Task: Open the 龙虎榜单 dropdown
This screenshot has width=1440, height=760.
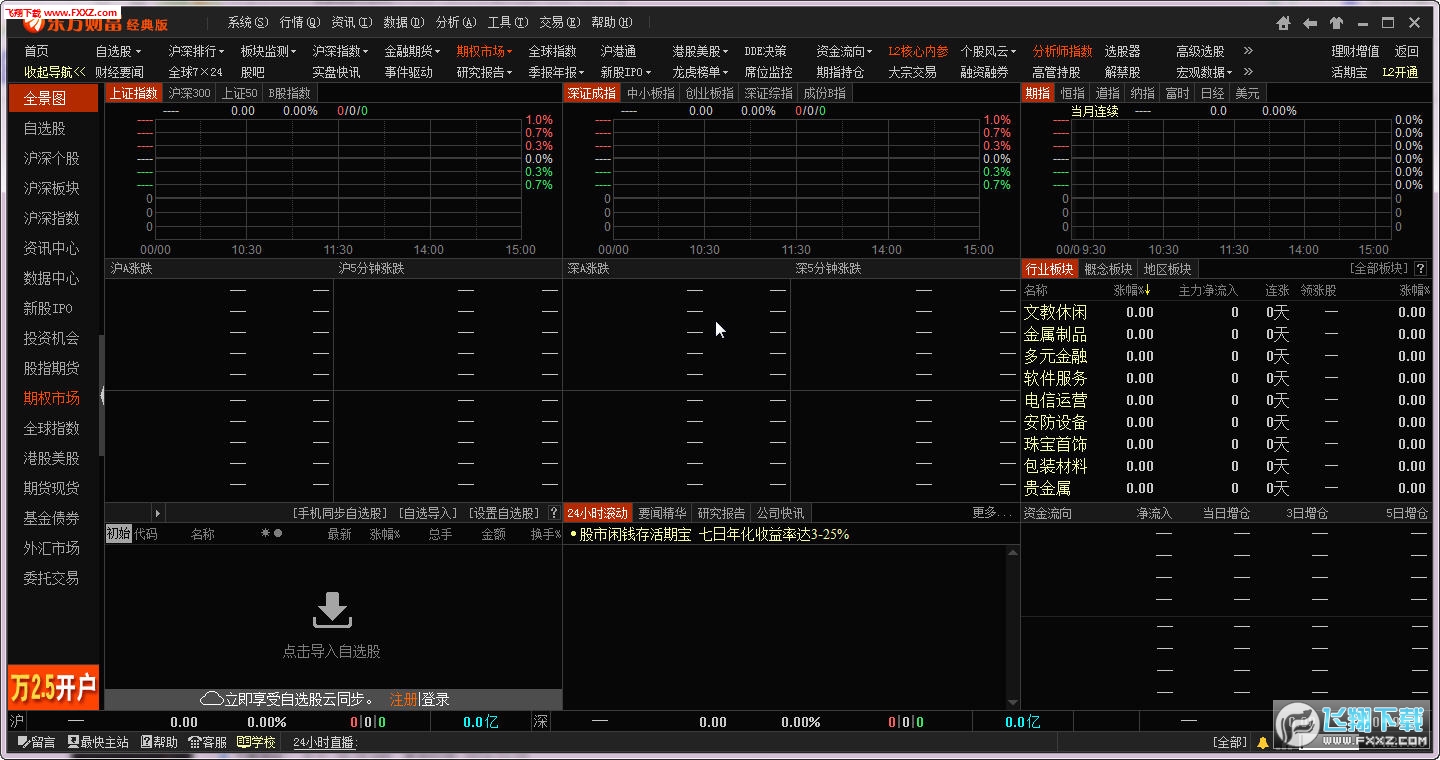Action: click(x=700, y=72)
